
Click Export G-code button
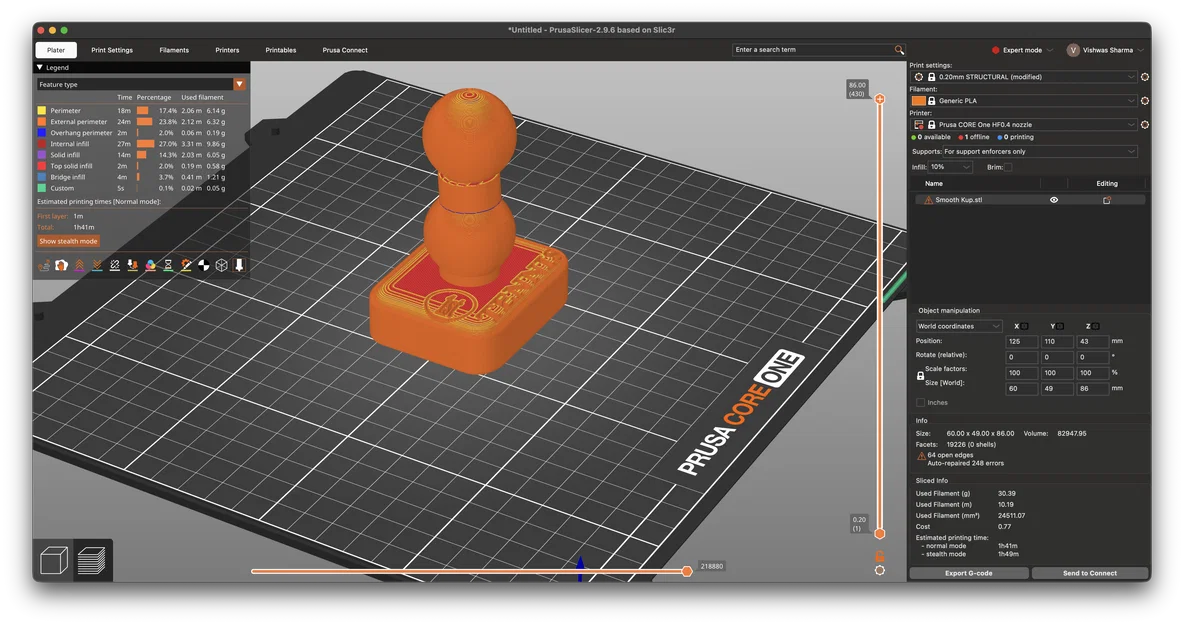click(969, 573)
